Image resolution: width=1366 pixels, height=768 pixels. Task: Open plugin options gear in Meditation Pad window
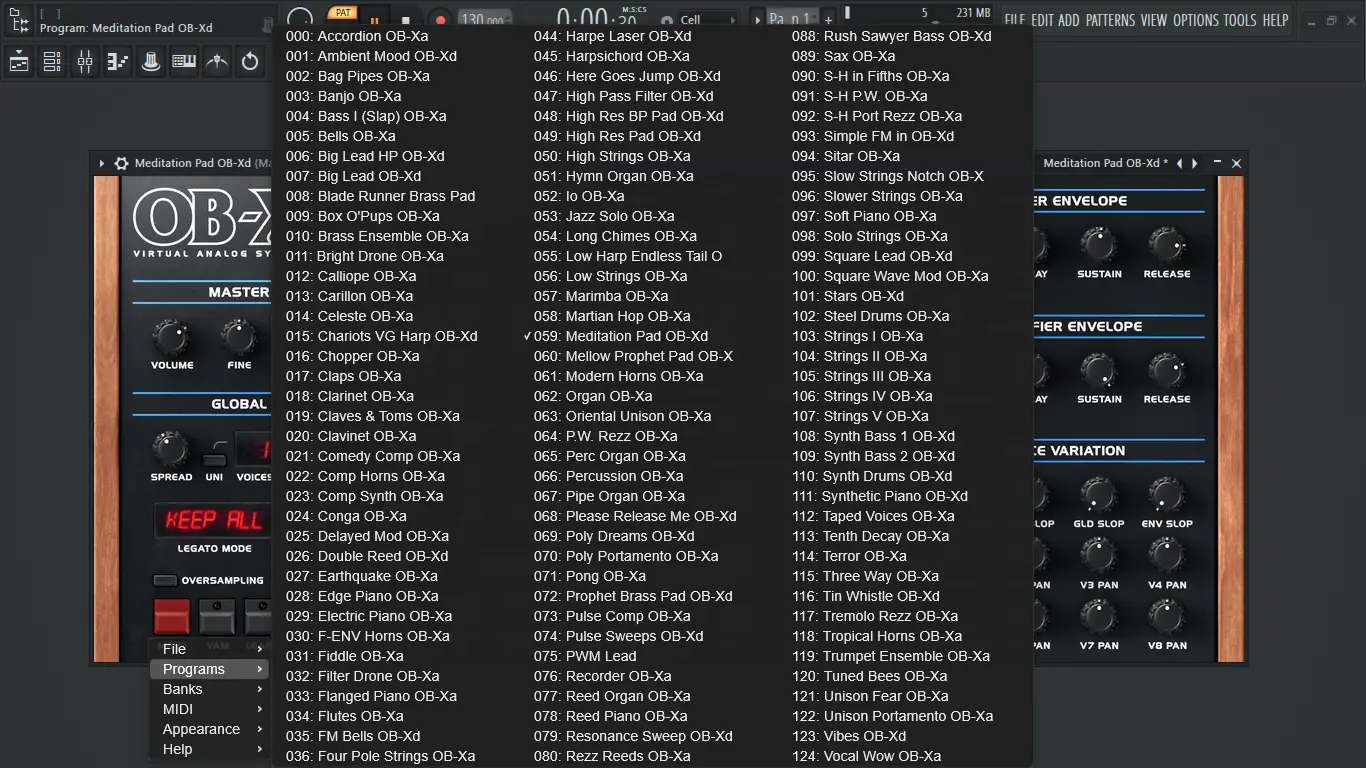[121, 163]
